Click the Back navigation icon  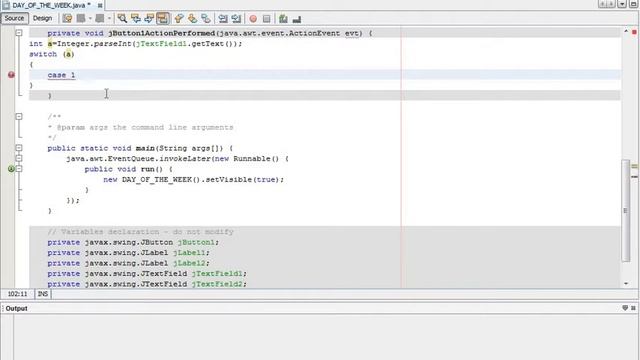(81, 18)
